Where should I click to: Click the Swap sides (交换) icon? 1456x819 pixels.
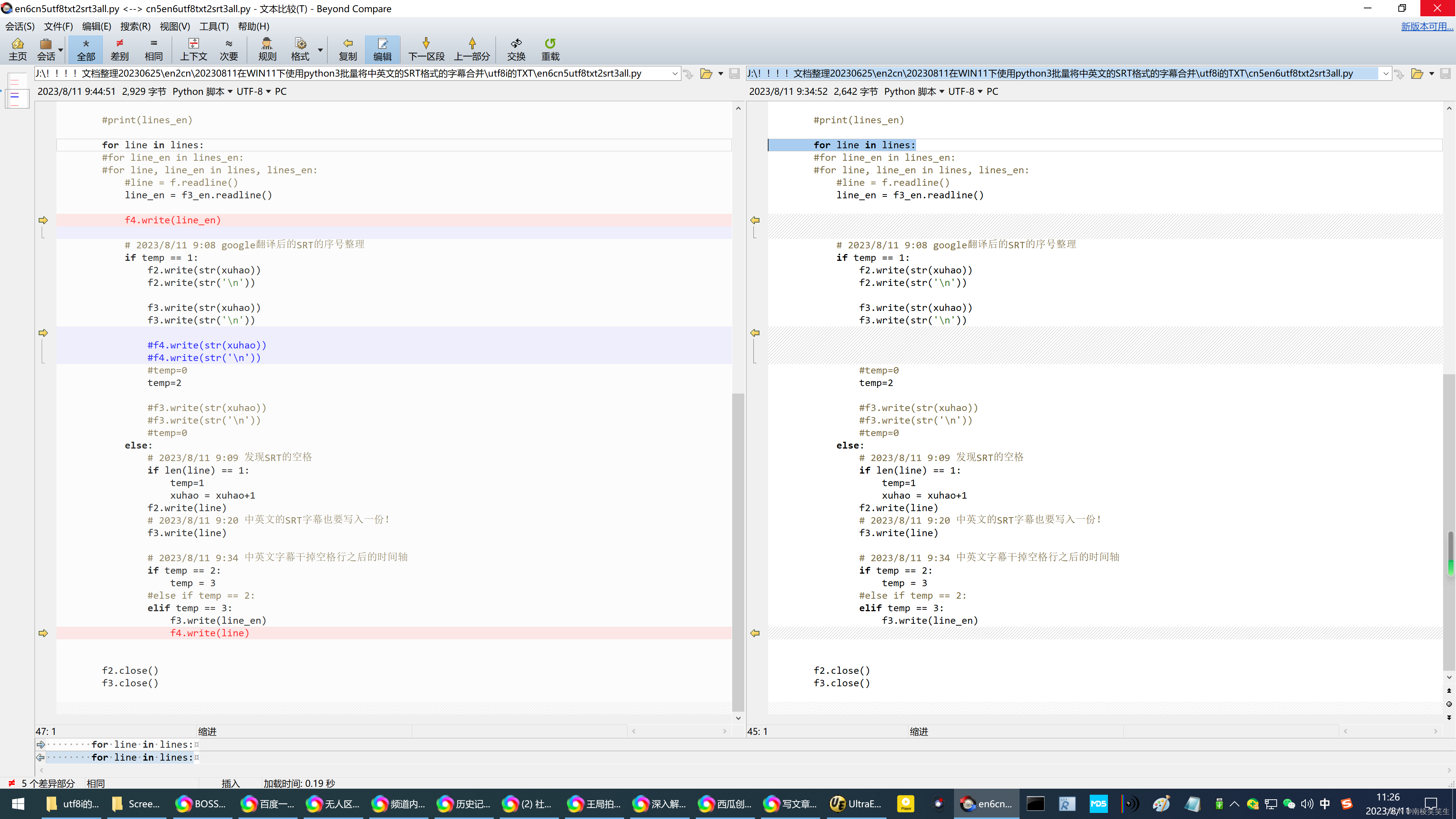[x=516, y=49]
